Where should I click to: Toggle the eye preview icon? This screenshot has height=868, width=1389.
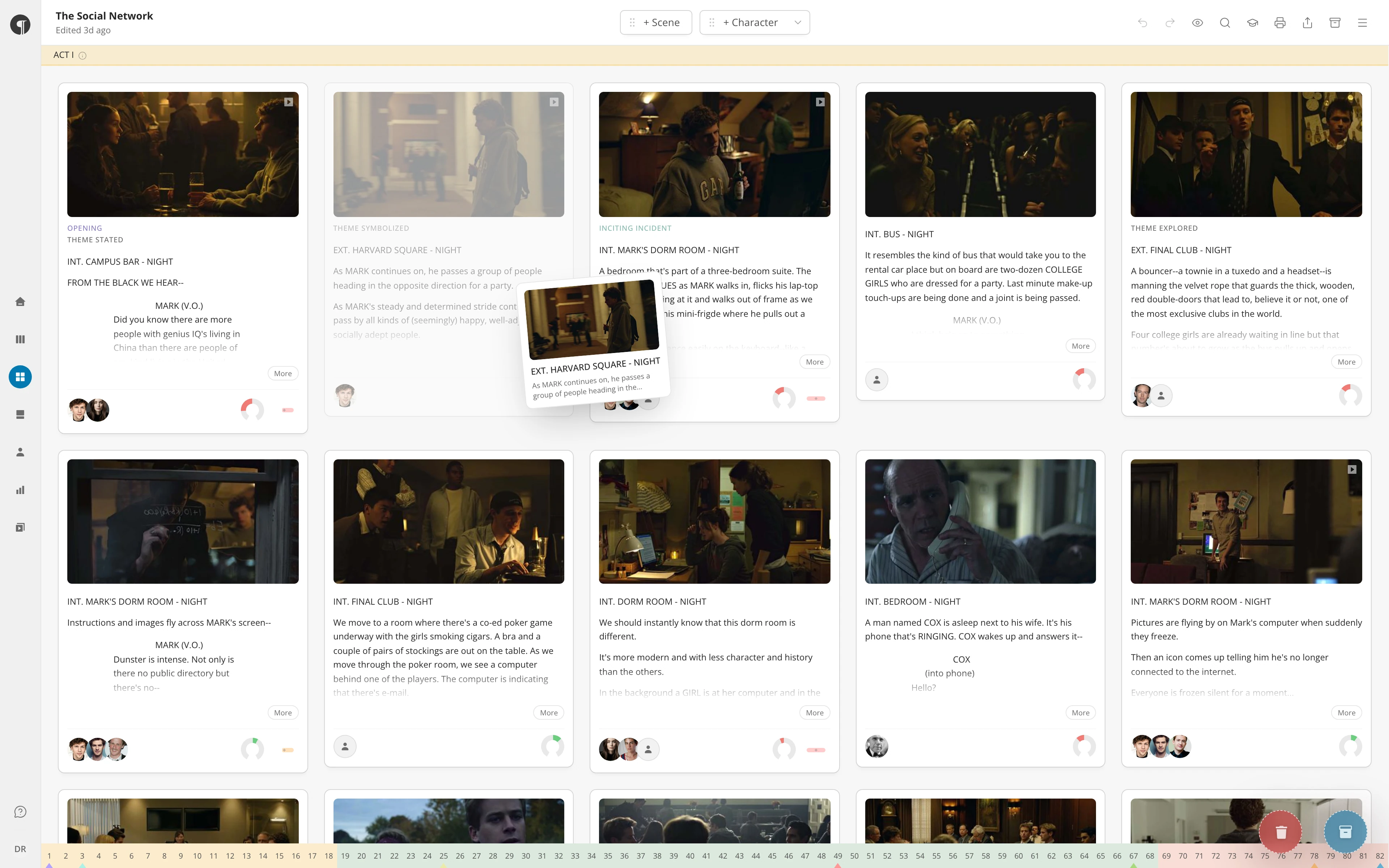coord(1197,22)
